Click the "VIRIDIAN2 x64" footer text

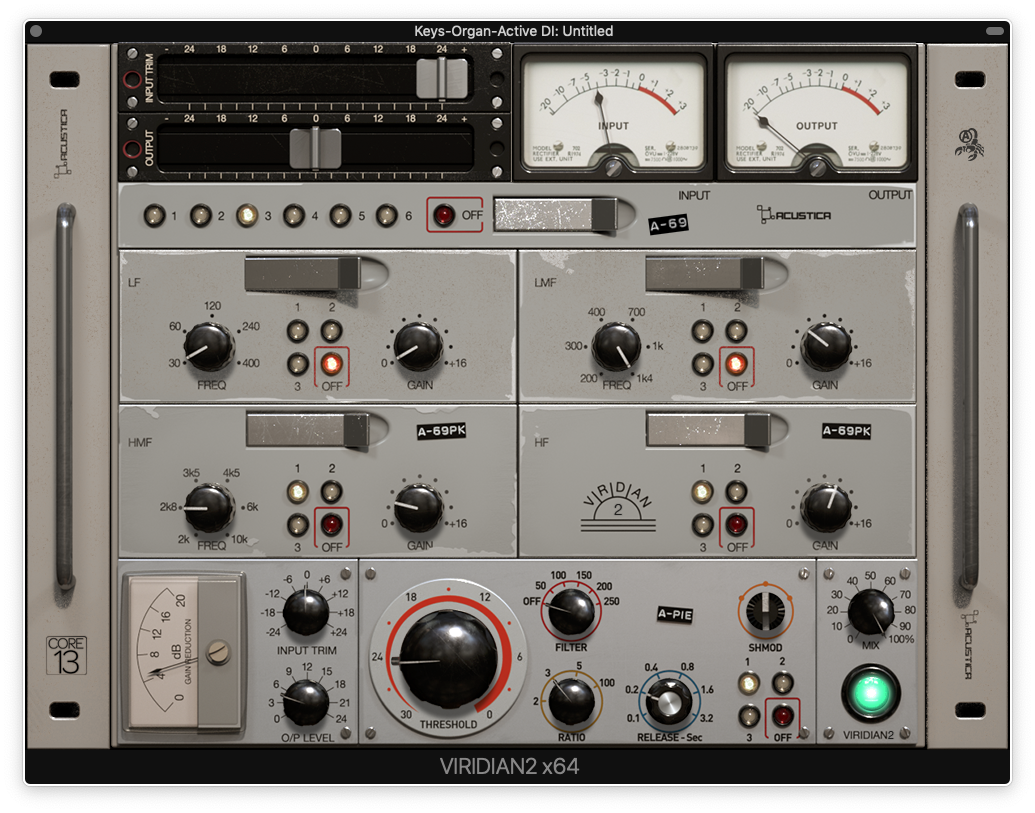tap(509, 766)
